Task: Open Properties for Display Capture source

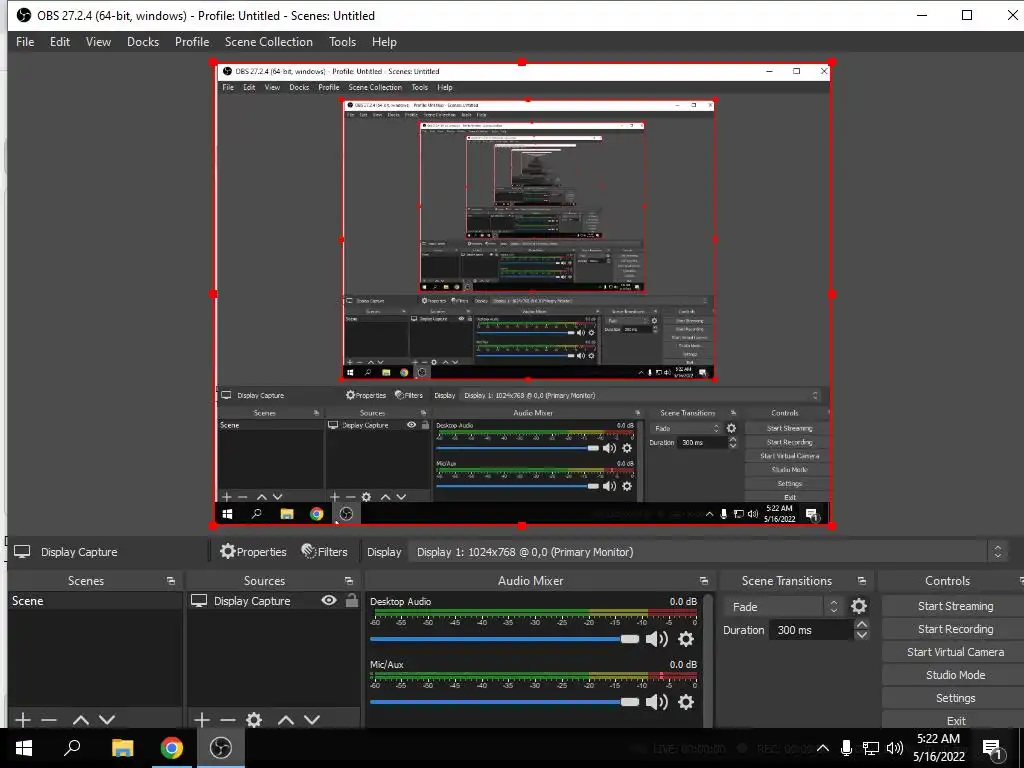Action: tap(253, 552)
